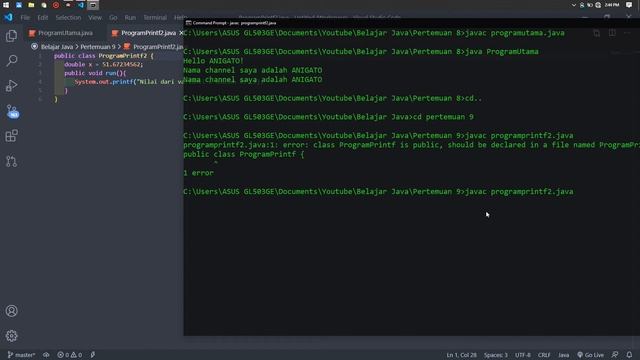640x360 pixels.
Task: Click the VS Code icon on the taskbar
Action: [x=80, y=5]
